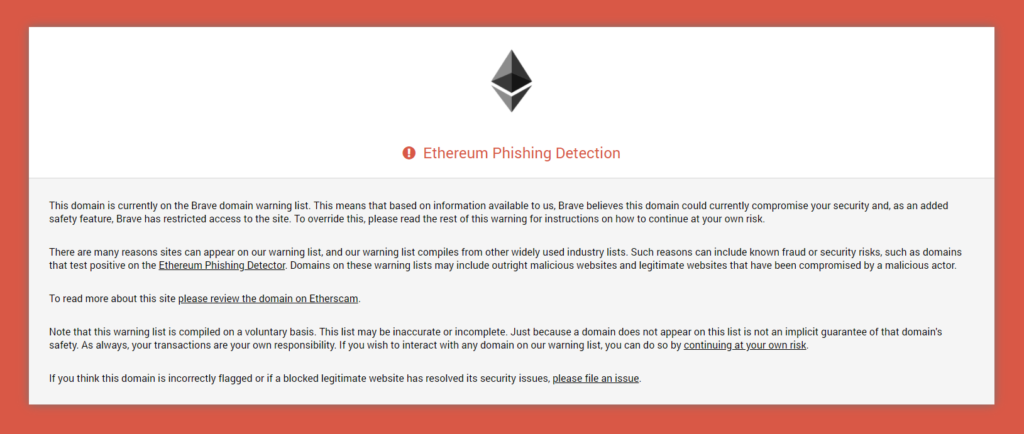Click the red exclamation warning icon

[x=409, y=153]
